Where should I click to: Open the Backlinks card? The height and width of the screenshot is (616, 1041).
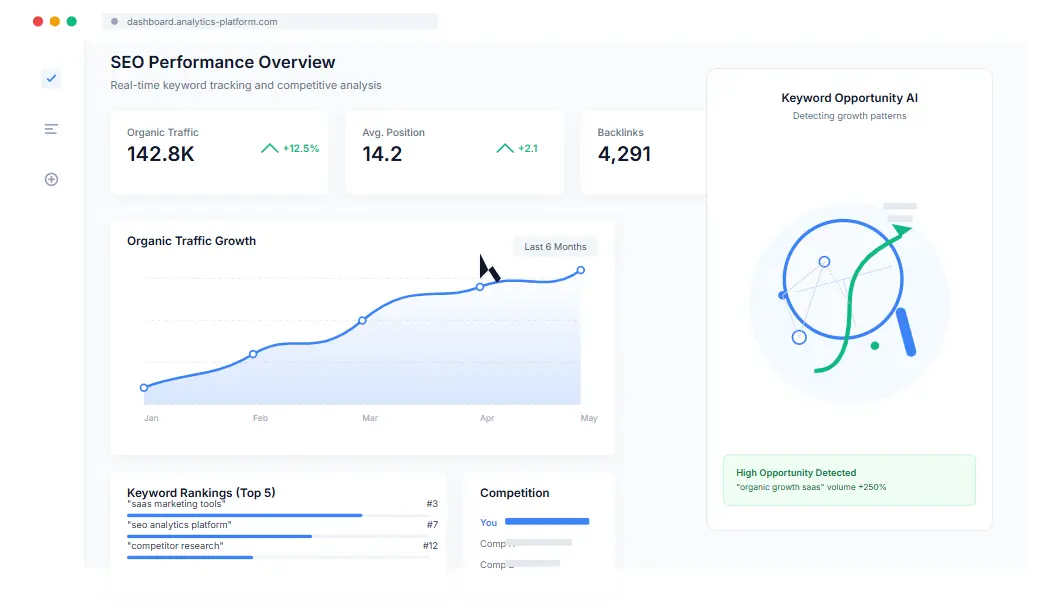[x=643, y=152]
